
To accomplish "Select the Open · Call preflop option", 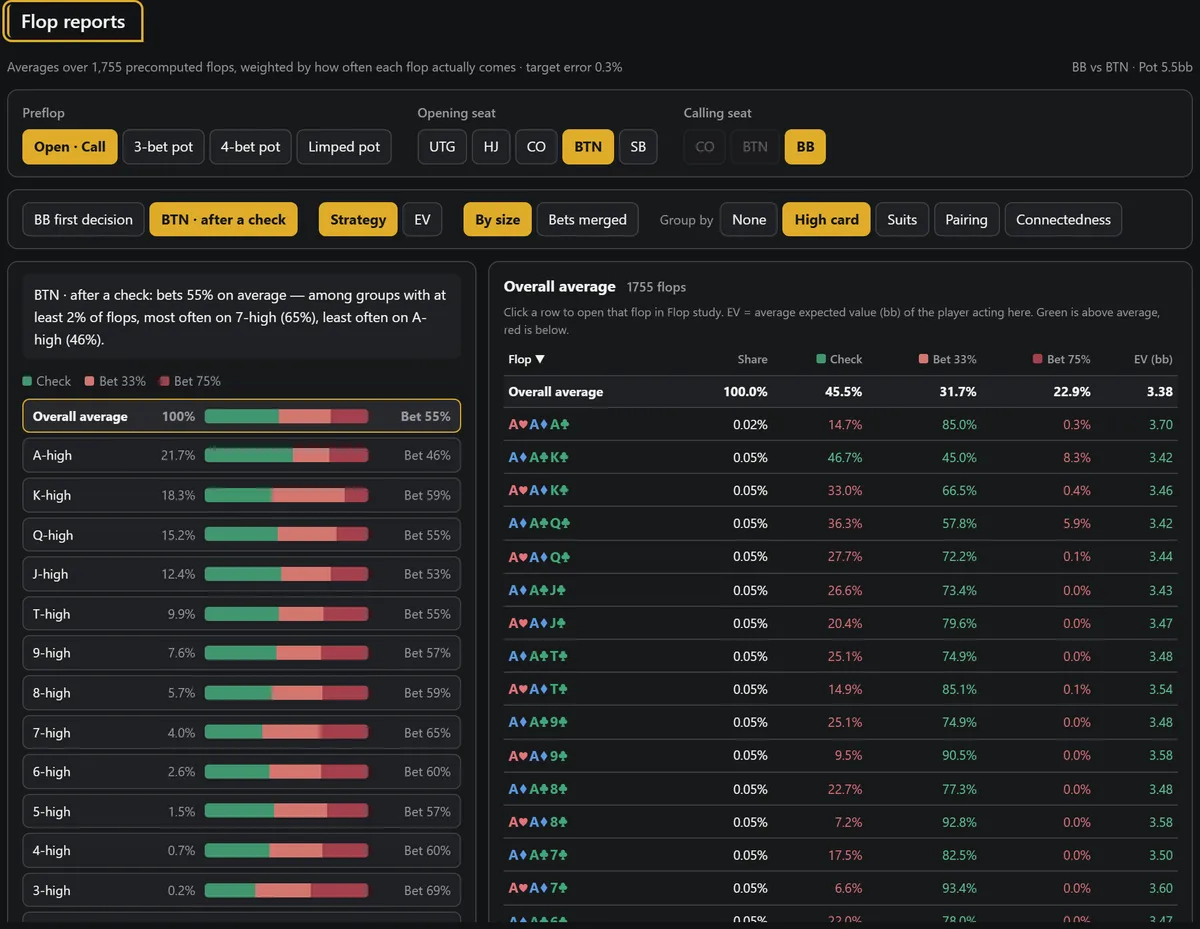I will pyautogui.click(x=70, y=147).
